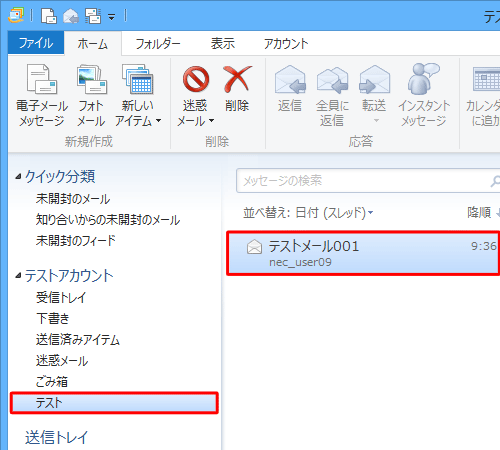Select the テスト folder
The image size is (500, 450).
pos(114,403)
